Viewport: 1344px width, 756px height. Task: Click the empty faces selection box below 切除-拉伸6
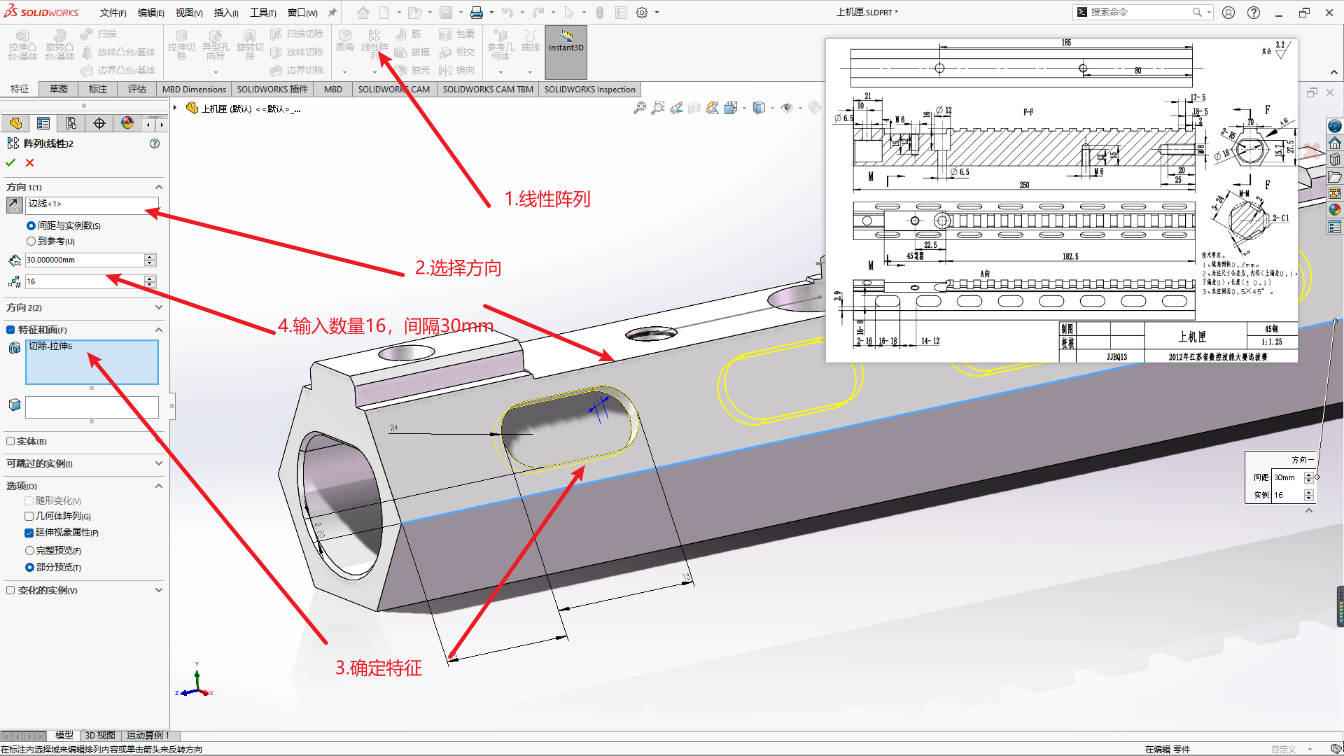click(92, 407)
